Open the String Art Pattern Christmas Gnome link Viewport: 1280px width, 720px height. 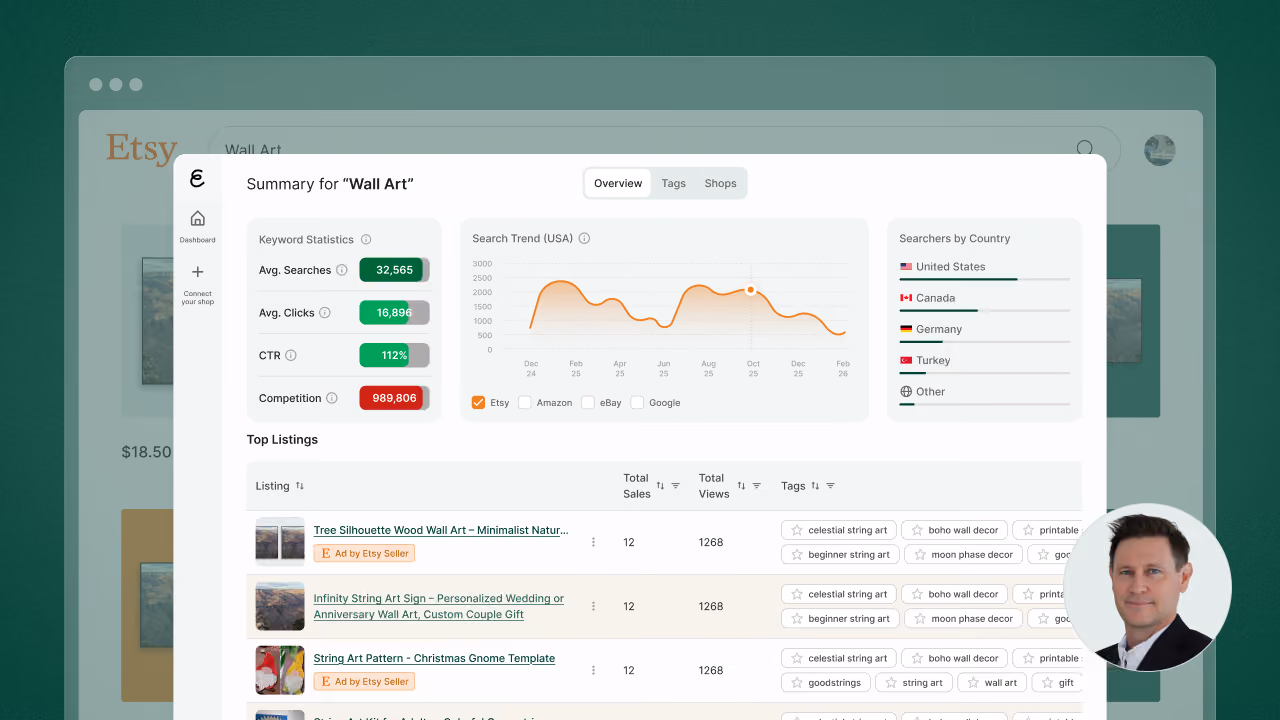tap(434, 658)
